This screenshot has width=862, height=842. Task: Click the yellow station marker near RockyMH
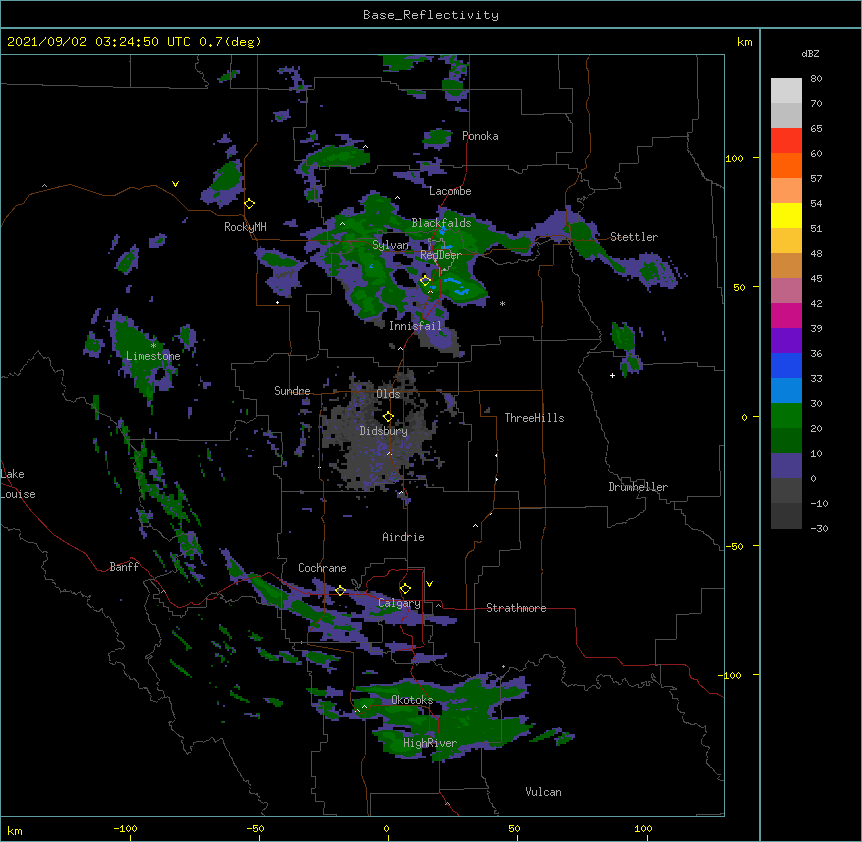coord(250,204)
